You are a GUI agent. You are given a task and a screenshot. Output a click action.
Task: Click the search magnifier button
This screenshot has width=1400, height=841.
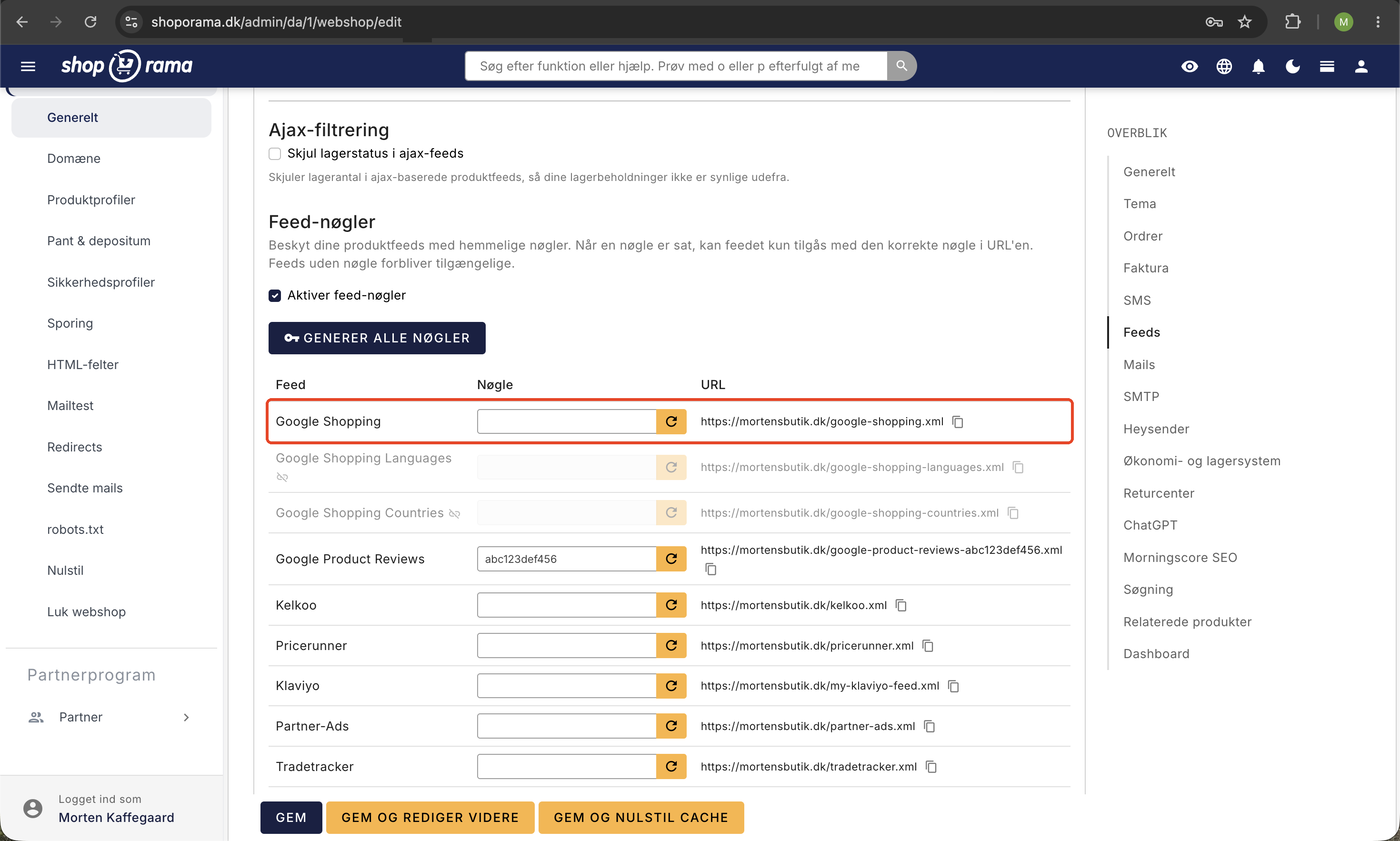coord(902,66)
